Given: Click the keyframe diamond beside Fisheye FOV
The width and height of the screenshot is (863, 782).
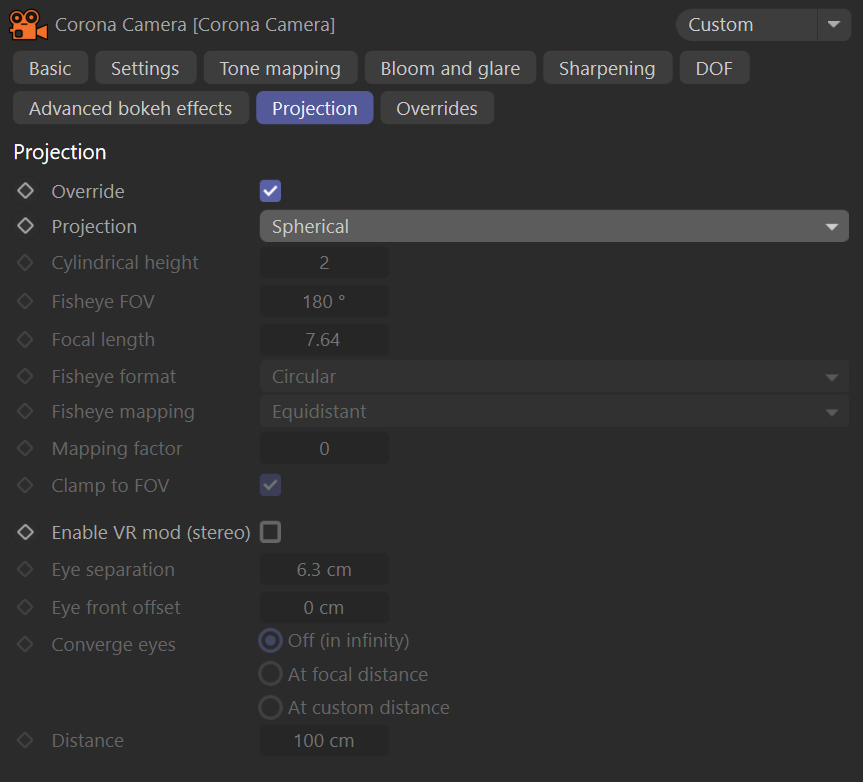Looking at the screenshot, I should coord(25,301).
